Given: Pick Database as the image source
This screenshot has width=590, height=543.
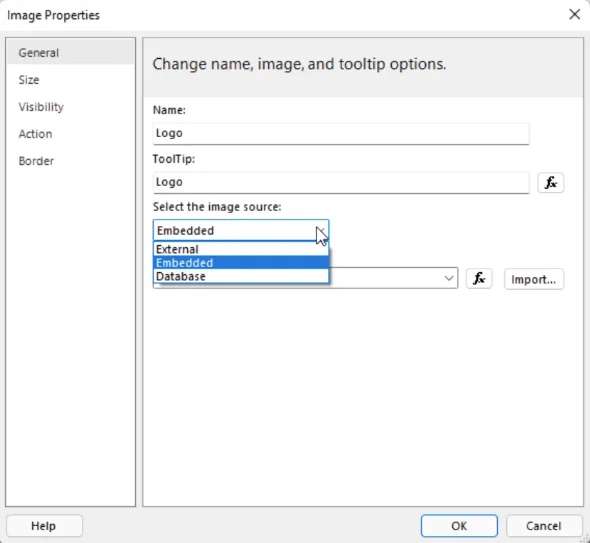Looking at the screenshot, I should pos(241,276).
